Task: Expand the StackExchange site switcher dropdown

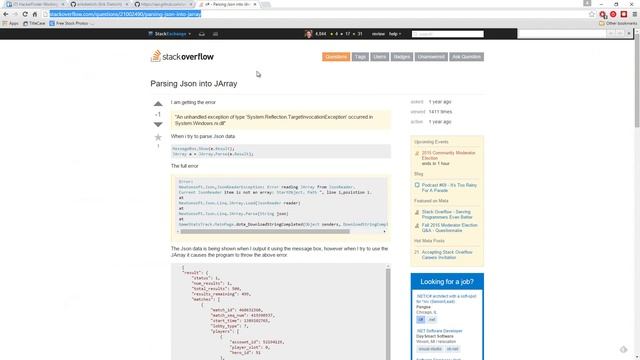Action: pos(170,34)
